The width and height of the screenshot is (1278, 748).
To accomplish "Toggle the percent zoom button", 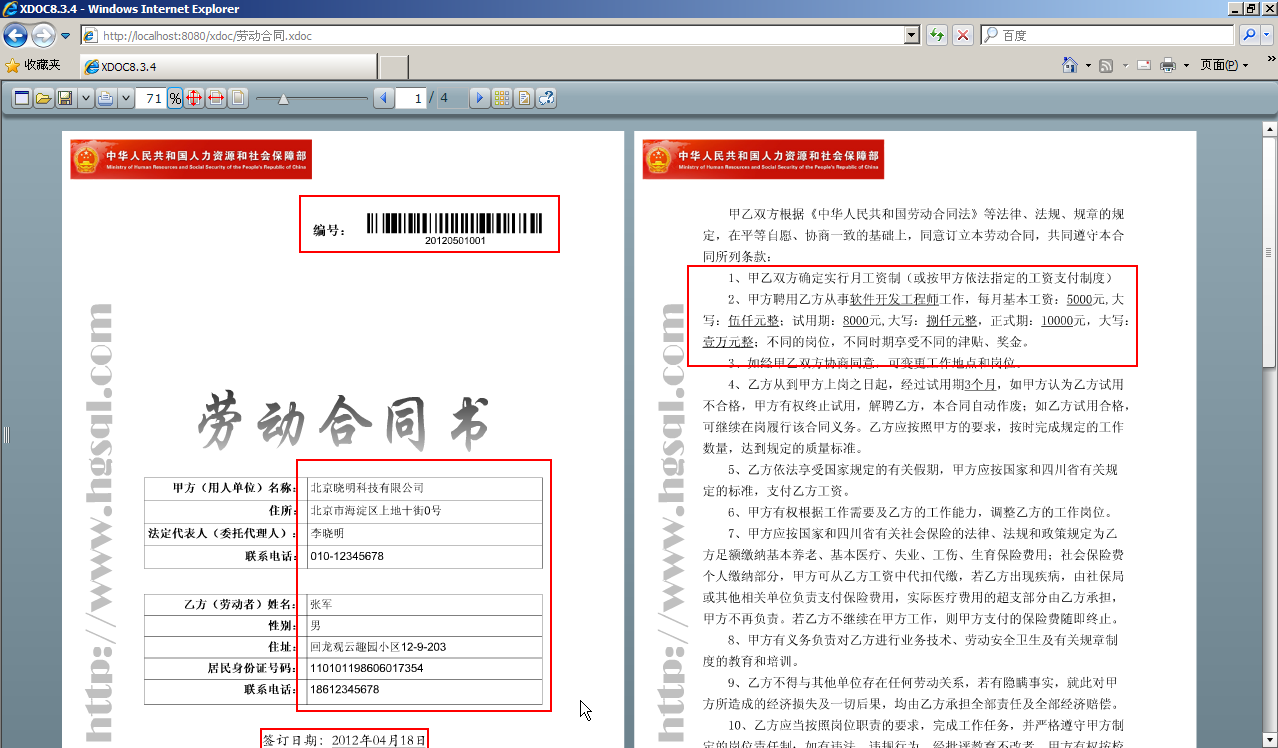I will pyautogui.click(x=175, y=98).
